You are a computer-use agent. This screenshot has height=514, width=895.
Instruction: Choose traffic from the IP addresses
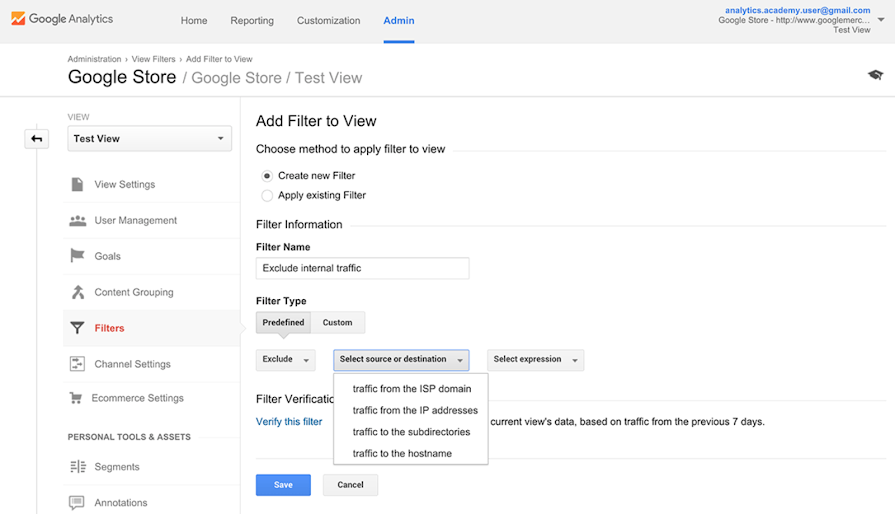tap(415, 410)
